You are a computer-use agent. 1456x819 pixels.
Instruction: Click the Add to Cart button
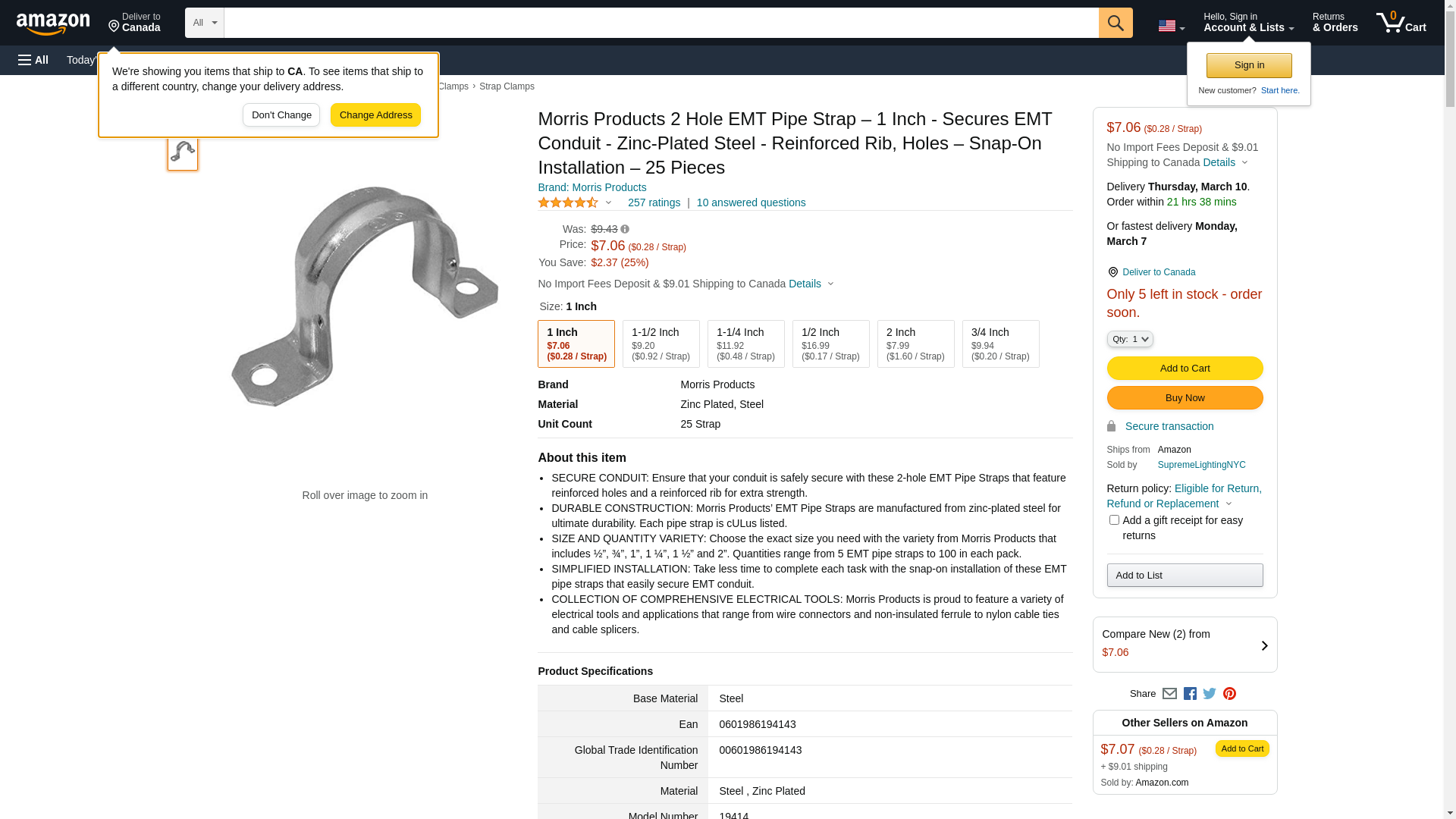[x=1185, y=368]
